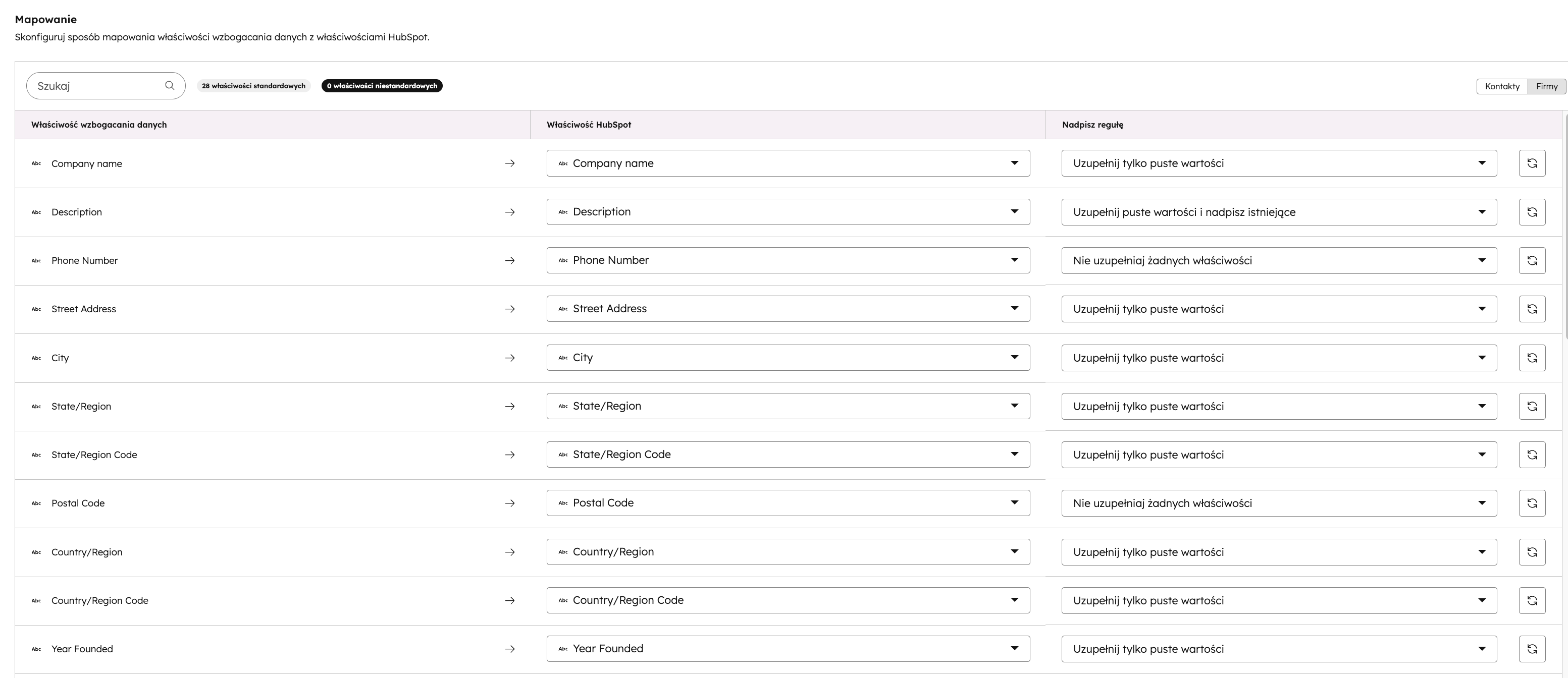Image resolution: width=1568 pixels, height=678 pixels.
Task: Open the Company name HubSpot property dropdown
Action: 788,163
